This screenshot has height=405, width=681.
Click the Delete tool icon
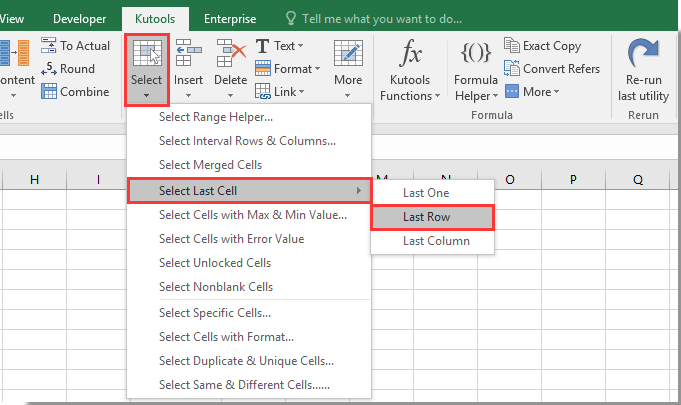[x=231, y=53]
